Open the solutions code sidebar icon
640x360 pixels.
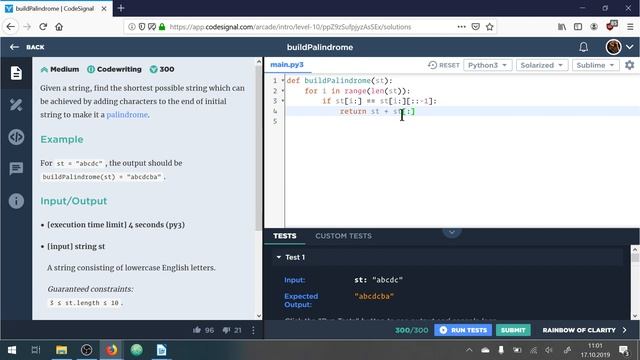tap(16, 137)
